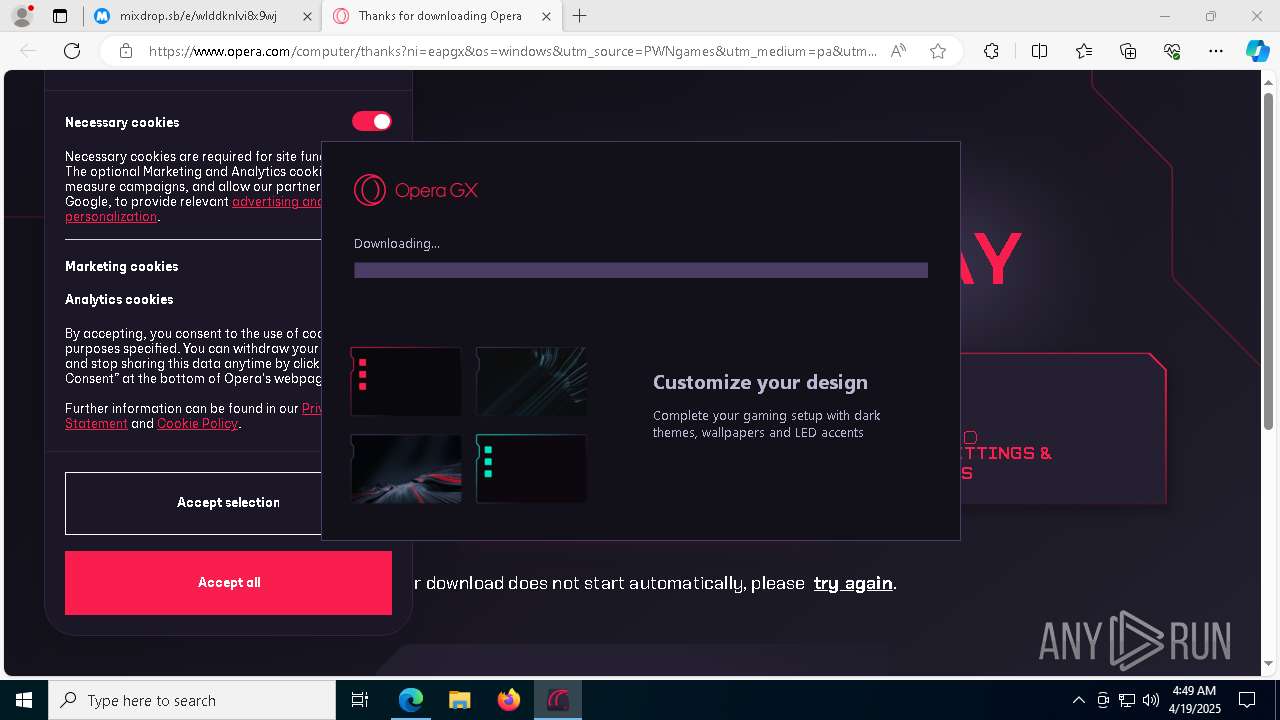Image resolution: width=1280 pixels, height=720 pixels.
Task: Open the tab actions menu icon
Action: click(x=60, y=16)
